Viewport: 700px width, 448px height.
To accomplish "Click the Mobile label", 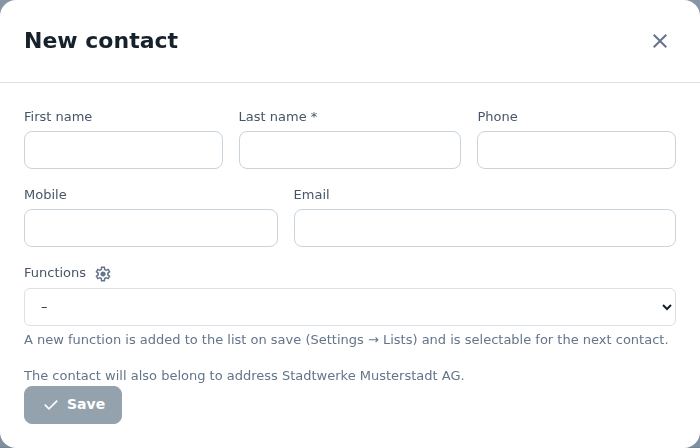I will tap(45, 195).
